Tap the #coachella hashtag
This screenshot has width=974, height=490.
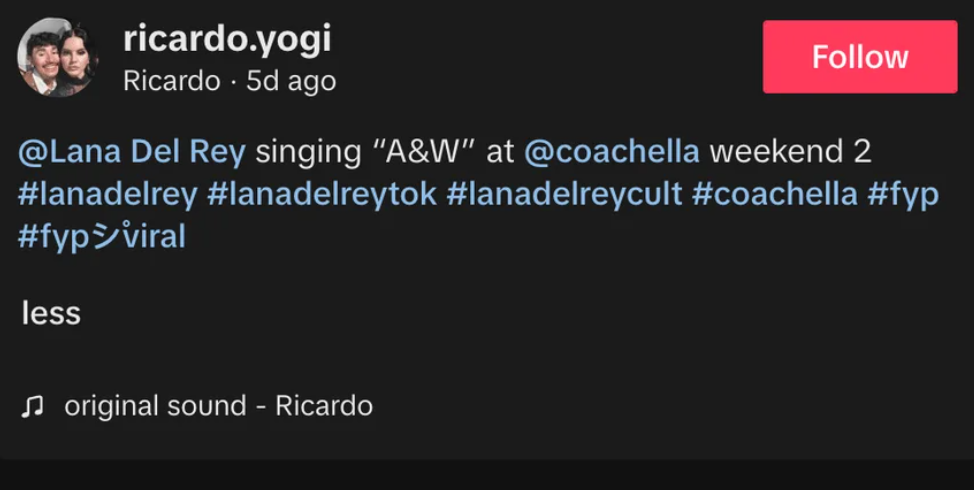(774, 194)
